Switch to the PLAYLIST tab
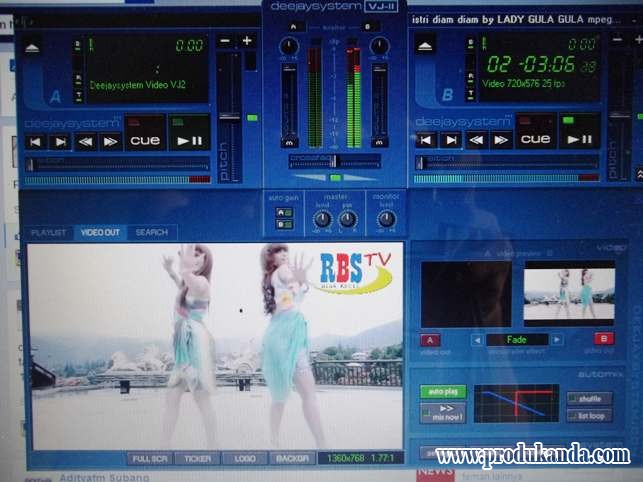The height and width of the screenshot is (482, 643). point(49,232)
